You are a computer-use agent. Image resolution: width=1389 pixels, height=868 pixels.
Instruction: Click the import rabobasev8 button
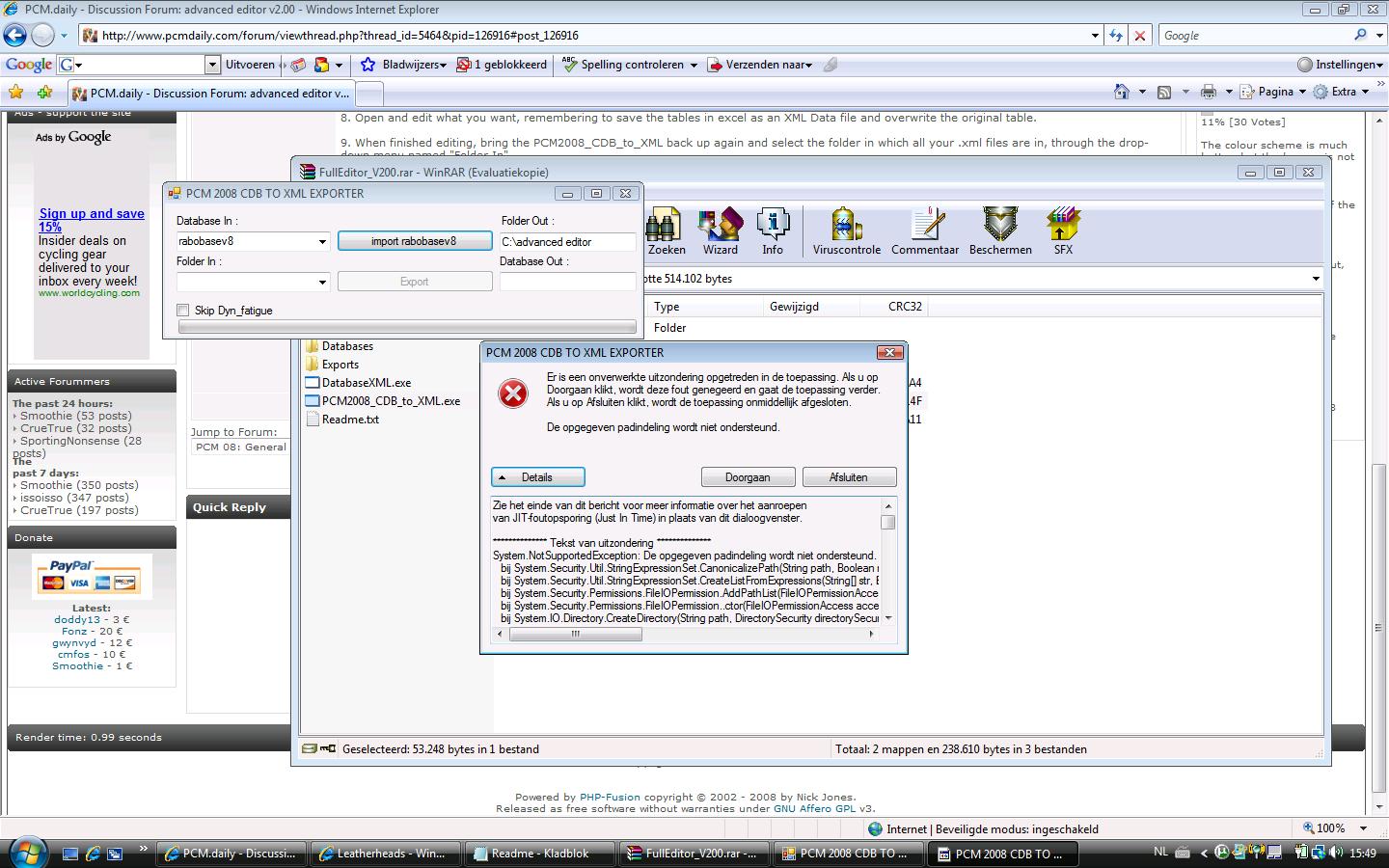414,241
